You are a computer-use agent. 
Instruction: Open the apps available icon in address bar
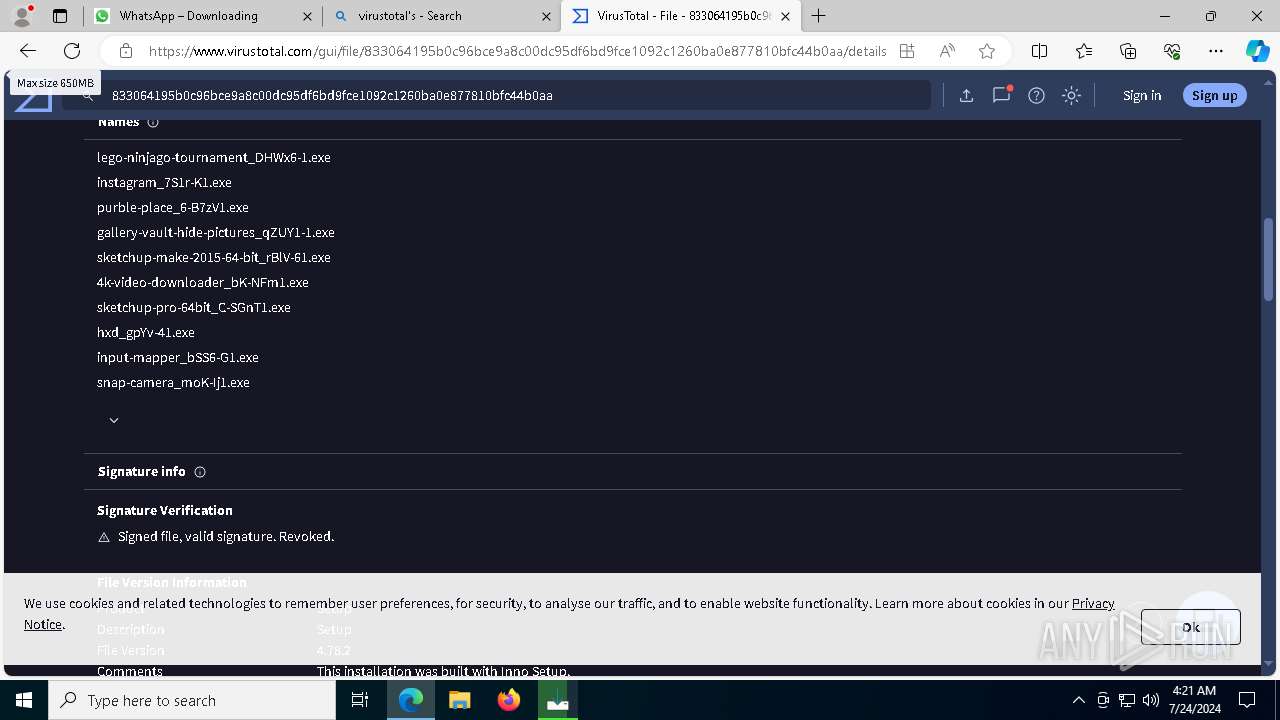pos(907,51)
